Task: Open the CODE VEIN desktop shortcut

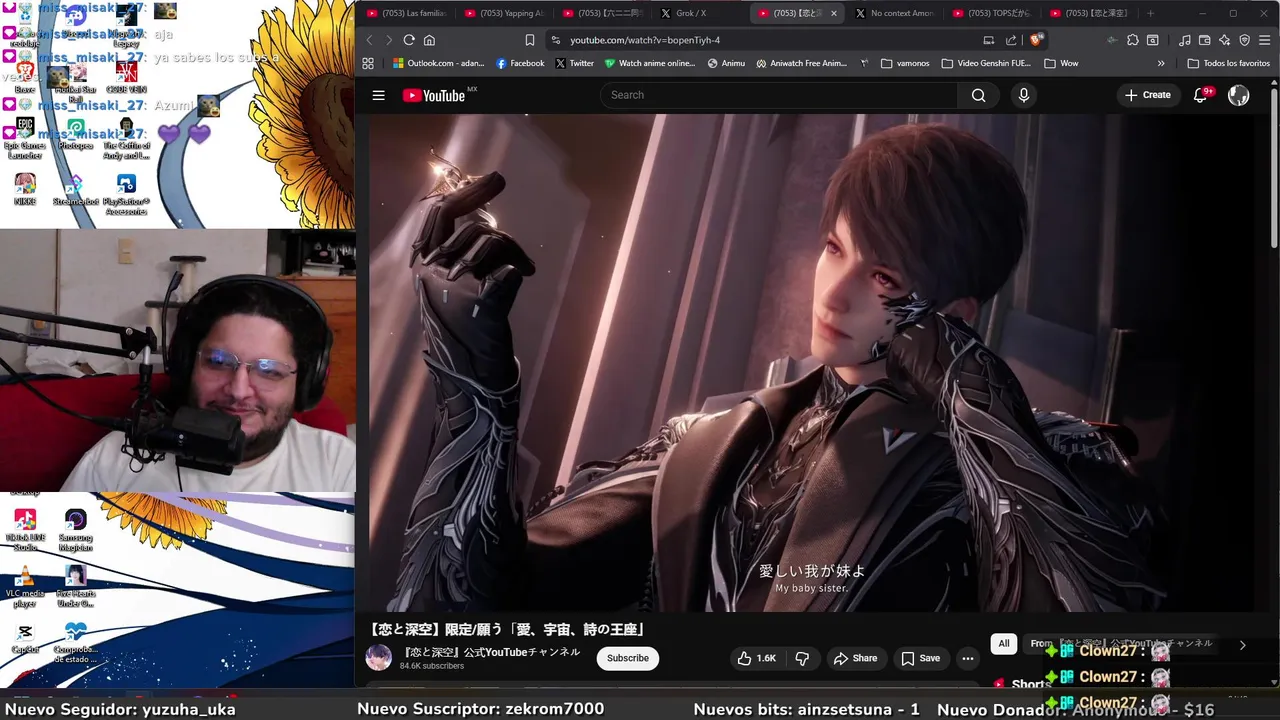Action: [x=126, y=78]
